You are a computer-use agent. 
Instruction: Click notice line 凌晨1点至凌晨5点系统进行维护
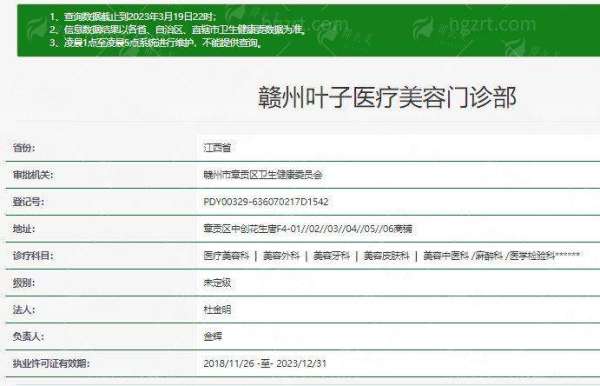point(155,42)
